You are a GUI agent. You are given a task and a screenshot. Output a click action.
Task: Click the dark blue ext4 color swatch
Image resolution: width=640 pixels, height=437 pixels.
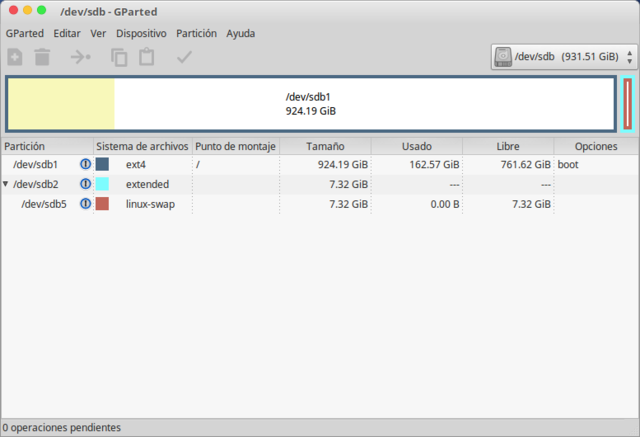tap(102, 164)
